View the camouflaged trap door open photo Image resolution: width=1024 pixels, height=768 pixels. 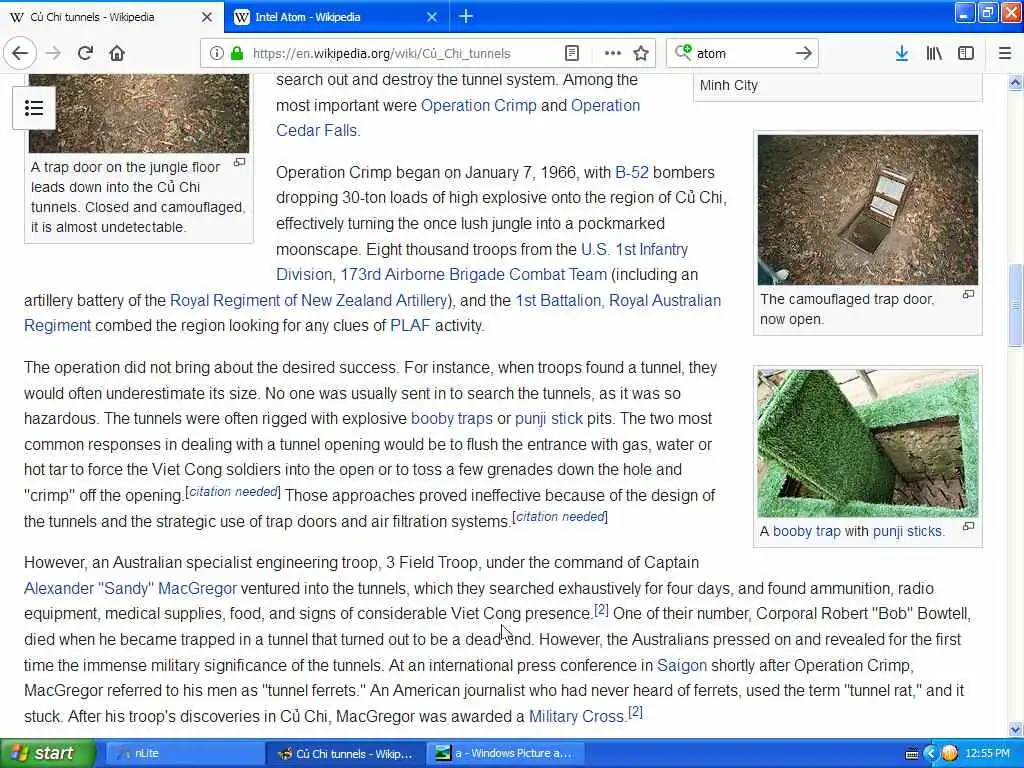click(x=868, y=210)
